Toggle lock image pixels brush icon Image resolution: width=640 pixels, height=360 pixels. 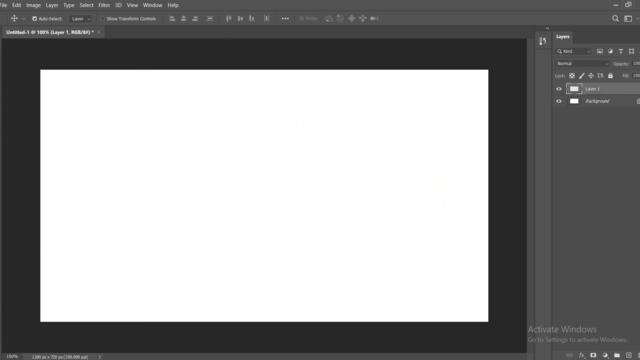581,76
